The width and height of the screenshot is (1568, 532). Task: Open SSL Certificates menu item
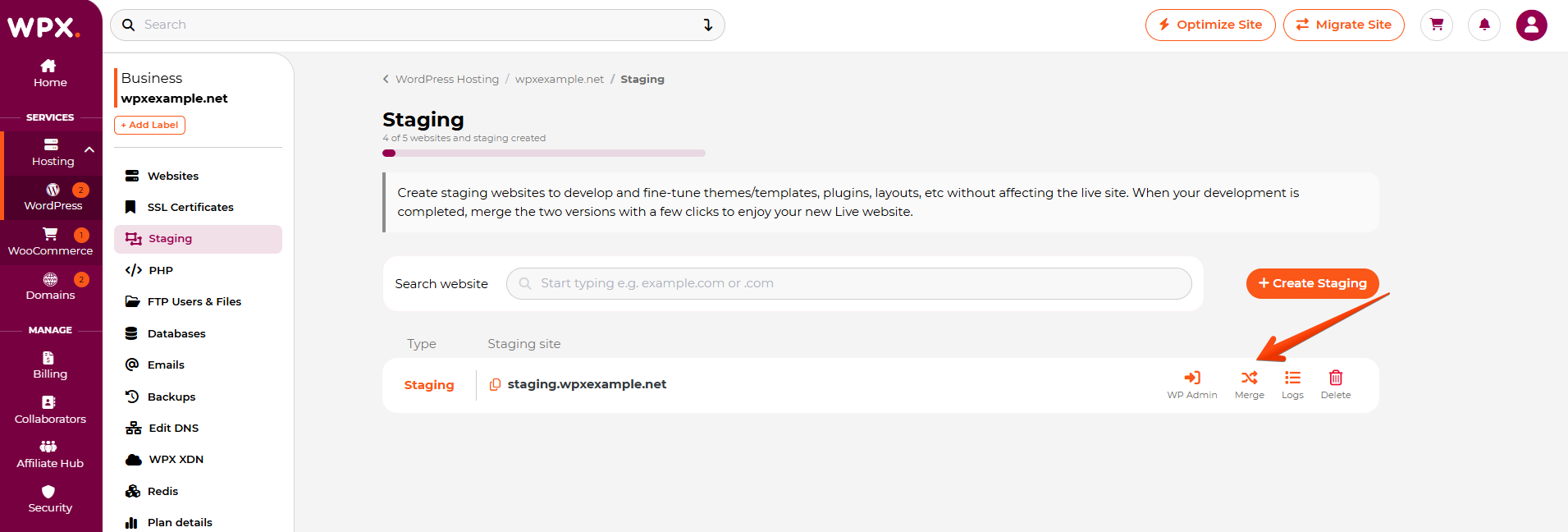190,207
